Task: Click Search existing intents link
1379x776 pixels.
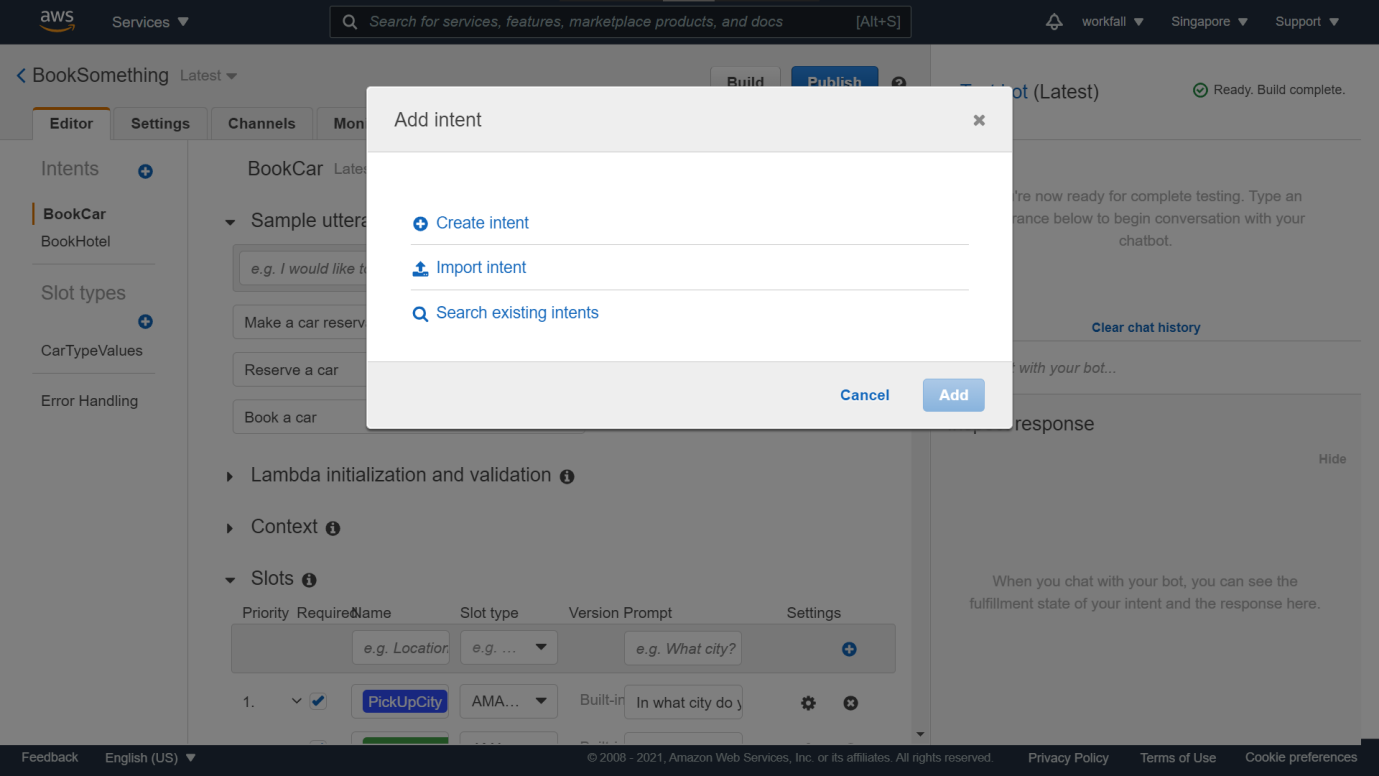Action: pyautogui.click(x=517, y=313)
